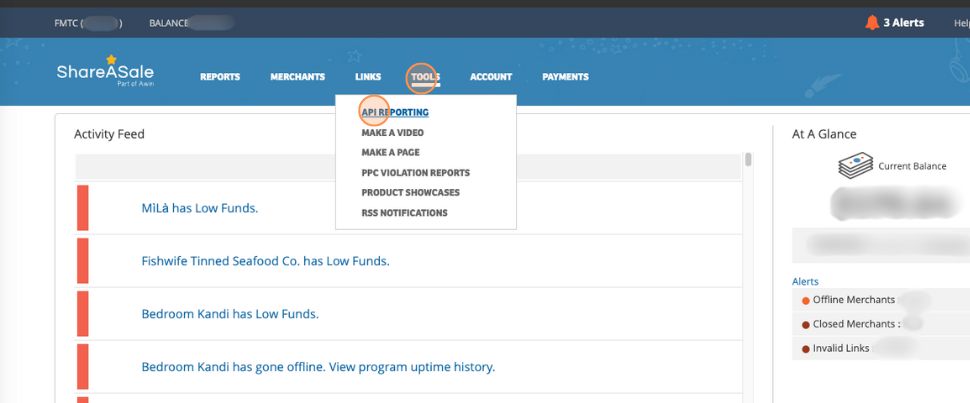Expand the Tools navigation dropdown
Viewport: 970px width, 403px height.
pyautogui.click(x=425, y=77)
